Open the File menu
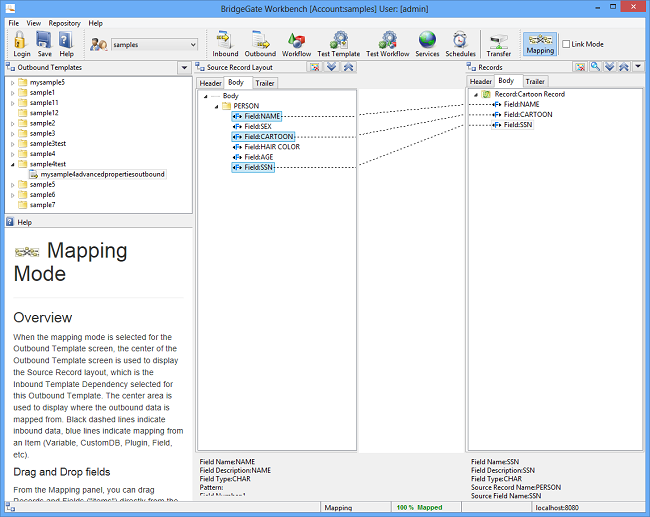This screenshot has height=517, width=650. tap(14, 23)
